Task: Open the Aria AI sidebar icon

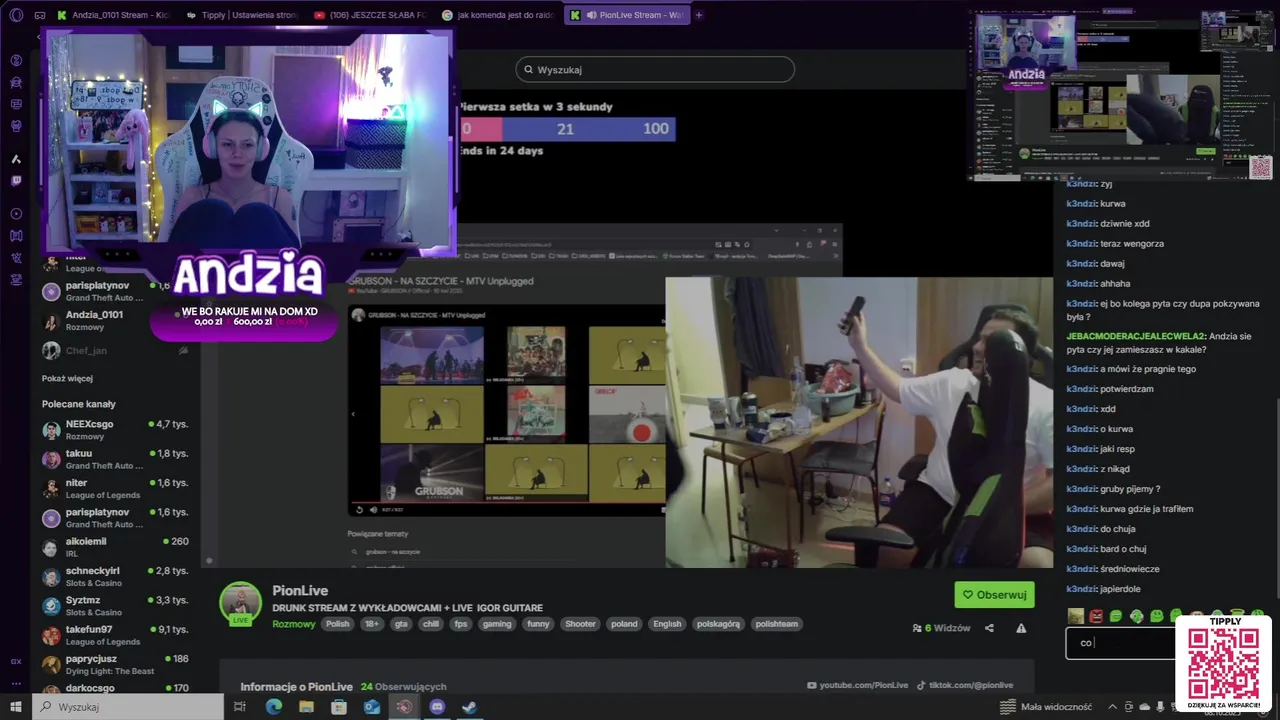Action: point(16,159)
